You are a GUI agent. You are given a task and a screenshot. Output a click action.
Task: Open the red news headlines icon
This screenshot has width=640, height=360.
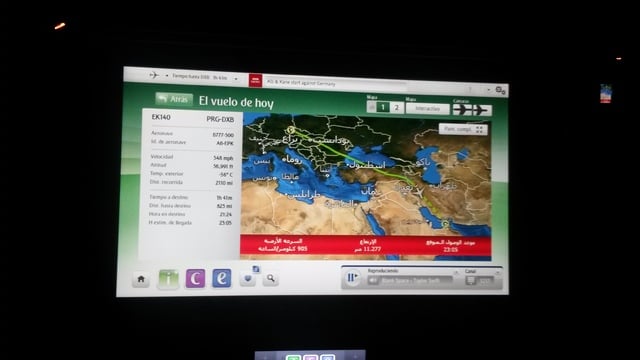click(x=255, y=80)
